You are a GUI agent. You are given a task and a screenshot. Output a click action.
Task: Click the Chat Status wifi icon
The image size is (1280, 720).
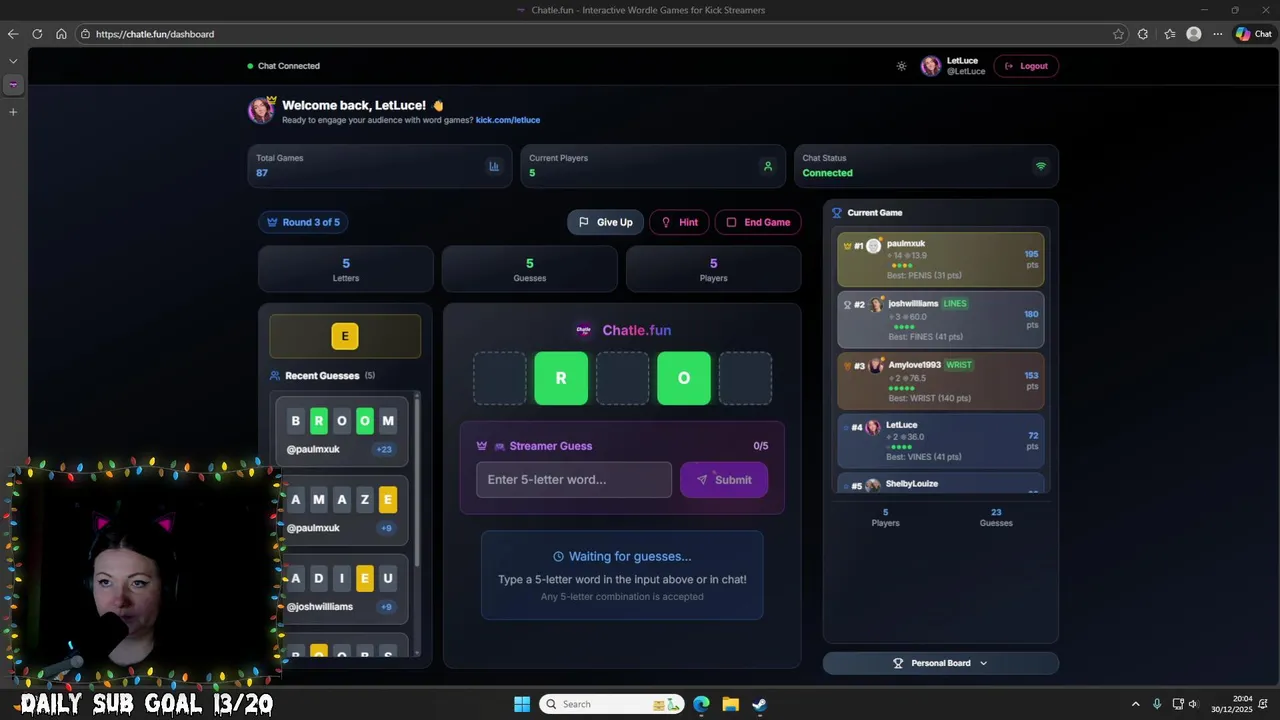pos(1040,166)
